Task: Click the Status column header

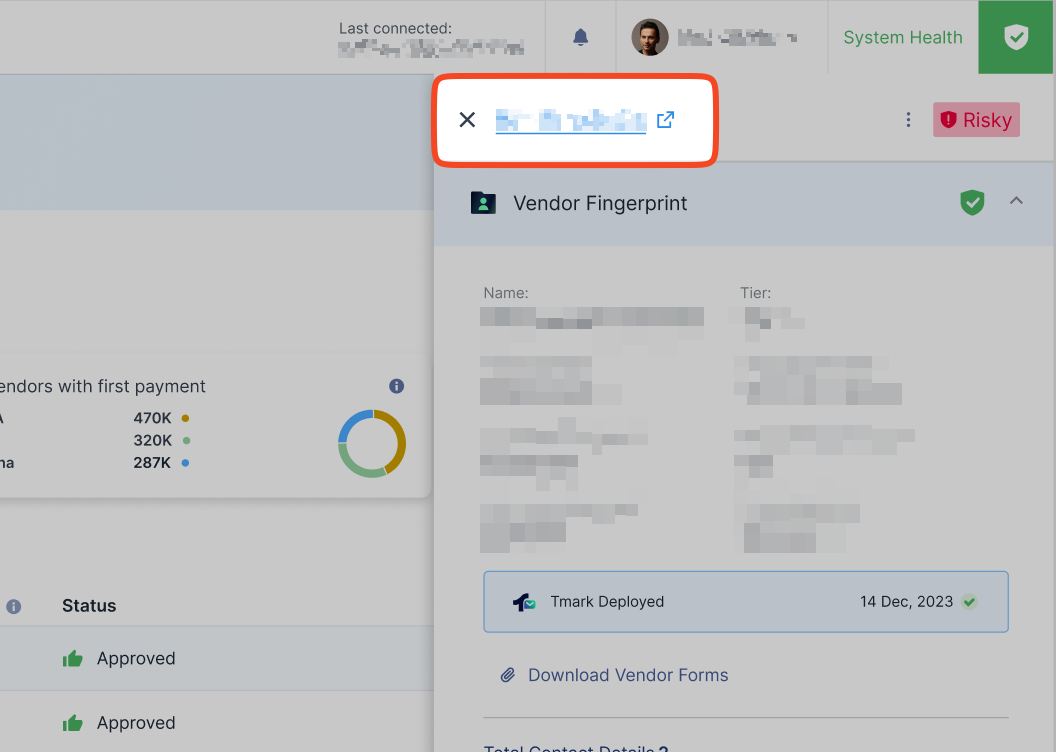Action: point(89,606)
